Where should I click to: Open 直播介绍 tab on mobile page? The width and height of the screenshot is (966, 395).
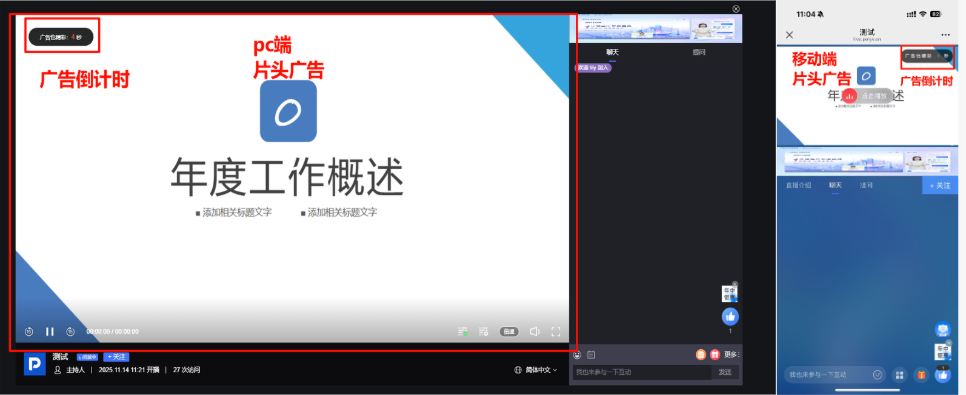(798, 185)
